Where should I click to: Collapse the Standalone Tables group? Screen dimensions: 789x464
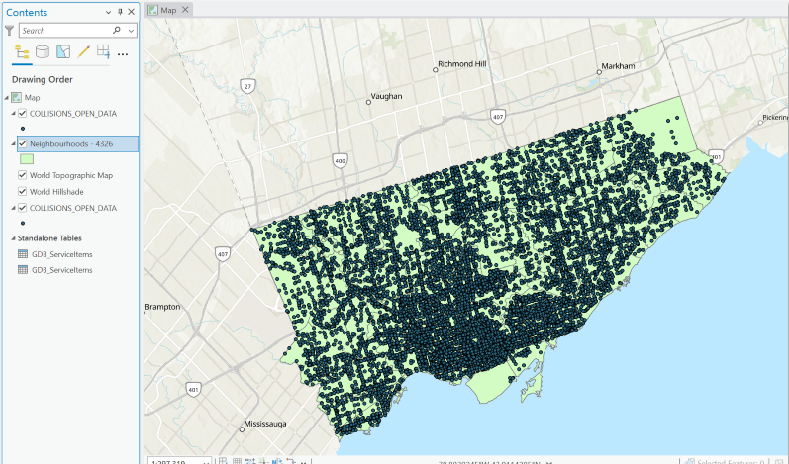7,238
